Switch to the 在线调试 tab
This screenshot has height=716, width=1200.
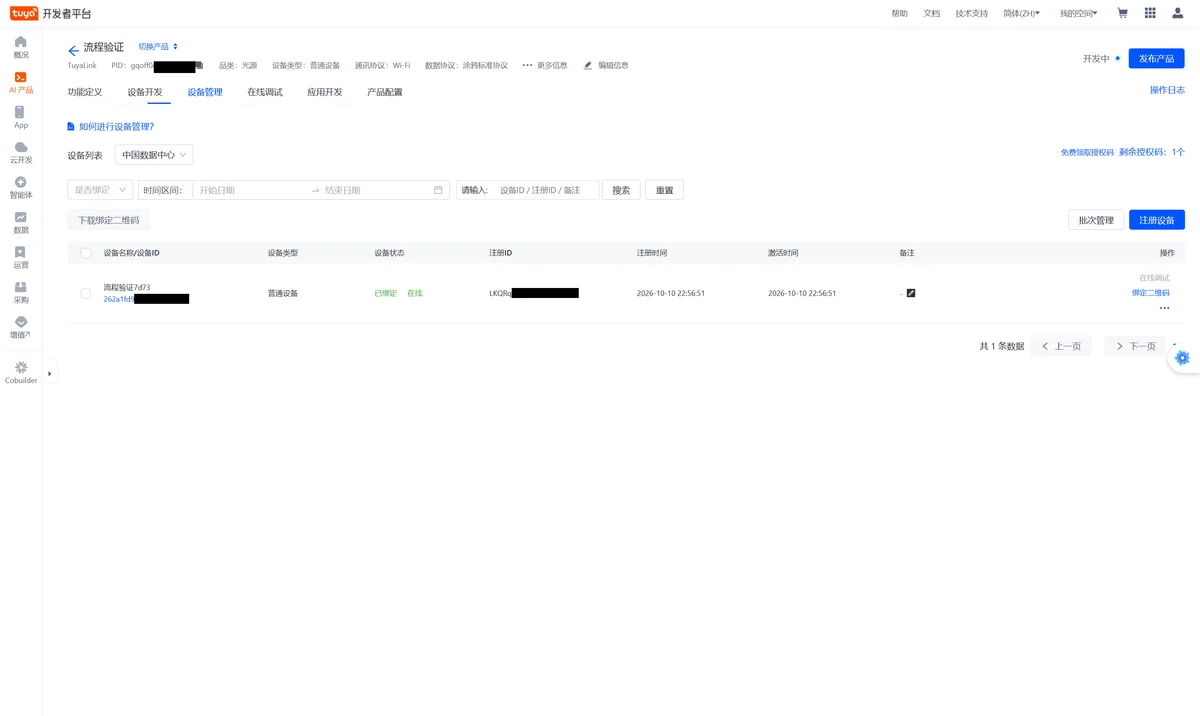(265, 92)
